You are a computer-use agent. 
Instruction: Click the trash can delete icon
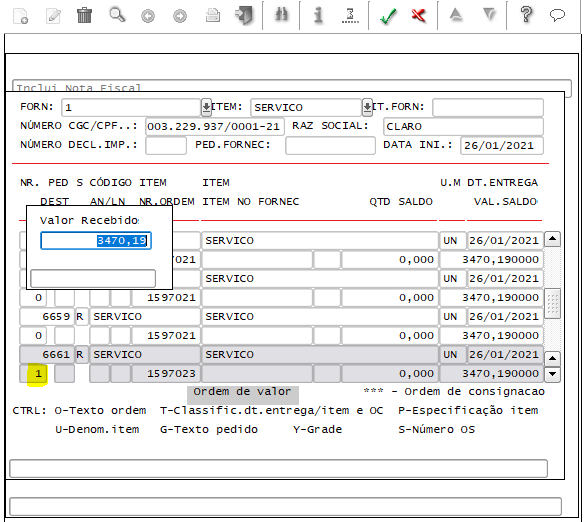pyautogui.click(x=84, y=16)
